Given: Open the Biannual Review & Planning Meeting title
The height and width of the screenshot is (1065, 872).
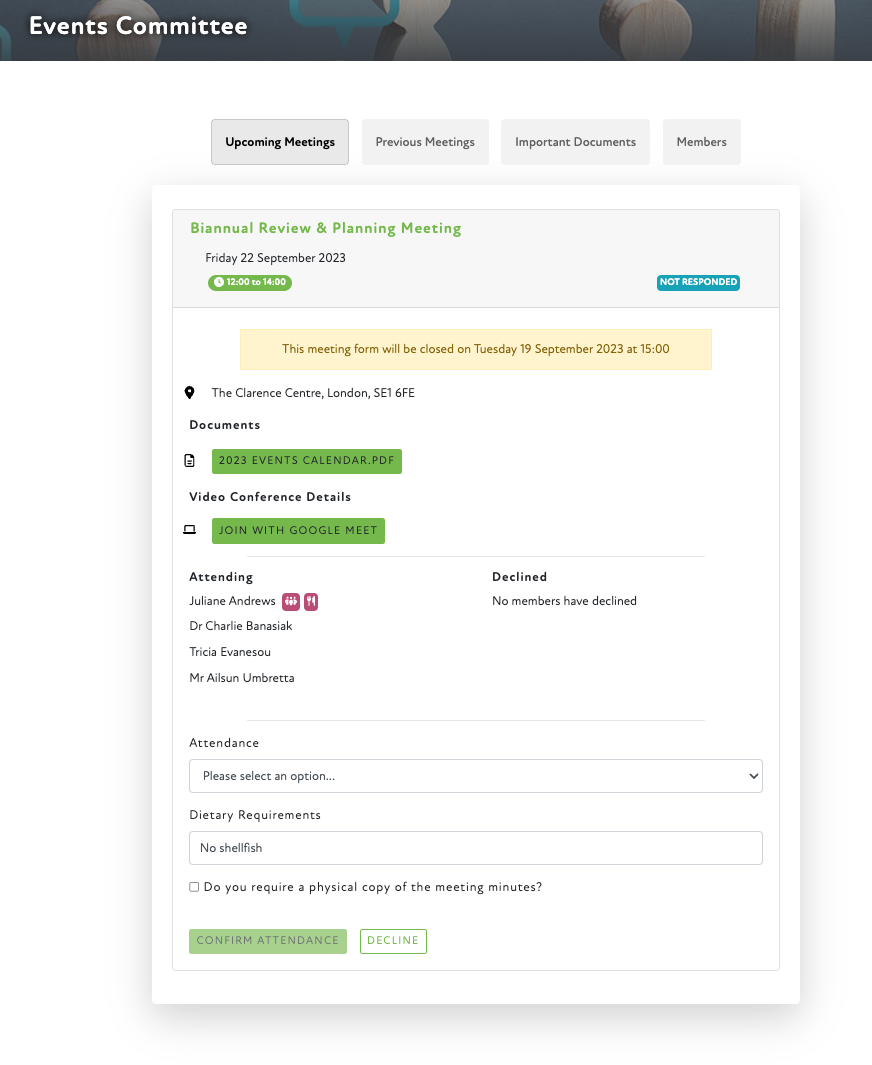Looking at the screenshot, I should click(x=326, y=228).
